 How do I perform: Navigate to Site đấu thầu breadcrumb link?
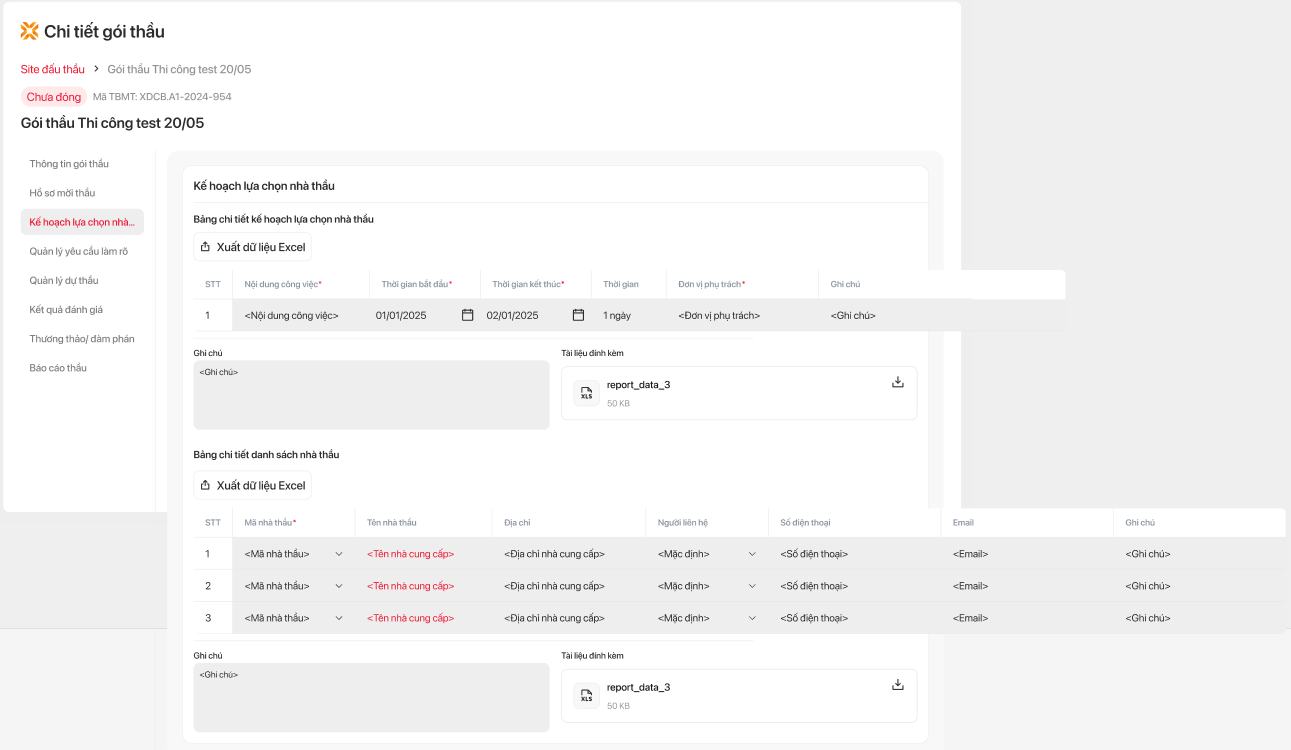[x=53, y=69]
